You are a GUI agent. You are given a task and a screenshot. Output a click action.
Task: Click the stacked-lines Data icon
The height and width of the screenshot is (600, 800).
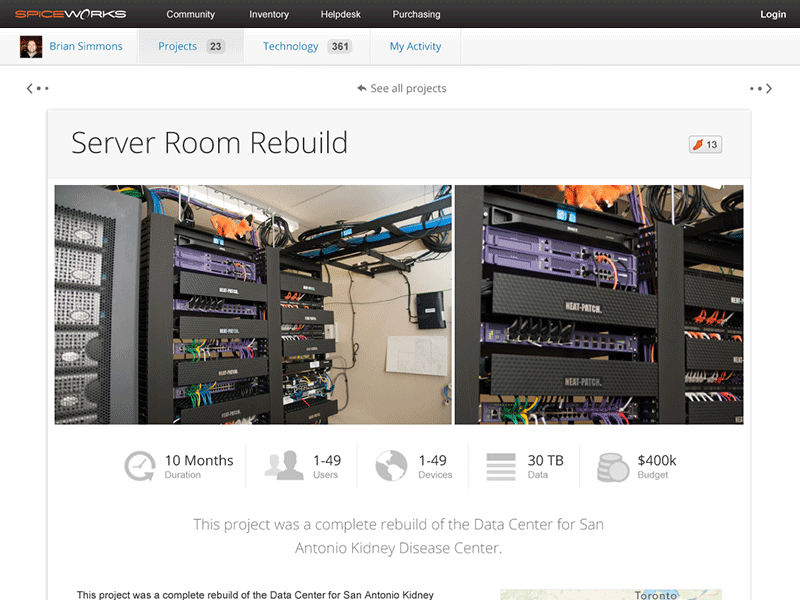point(500,464)
